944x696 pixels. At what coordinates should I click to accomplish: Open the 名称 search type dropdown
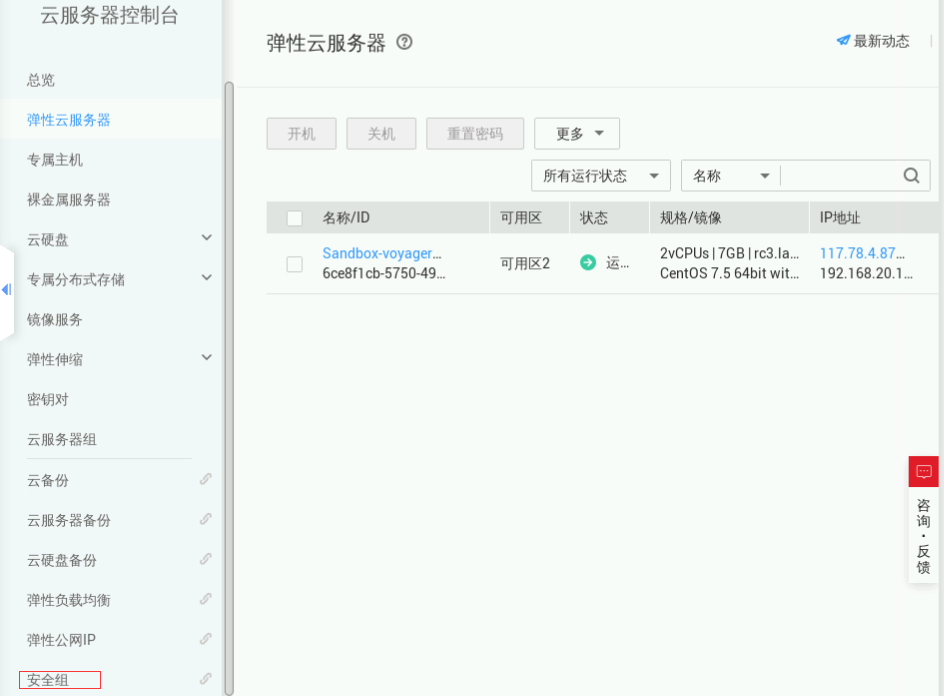(730, 176)
